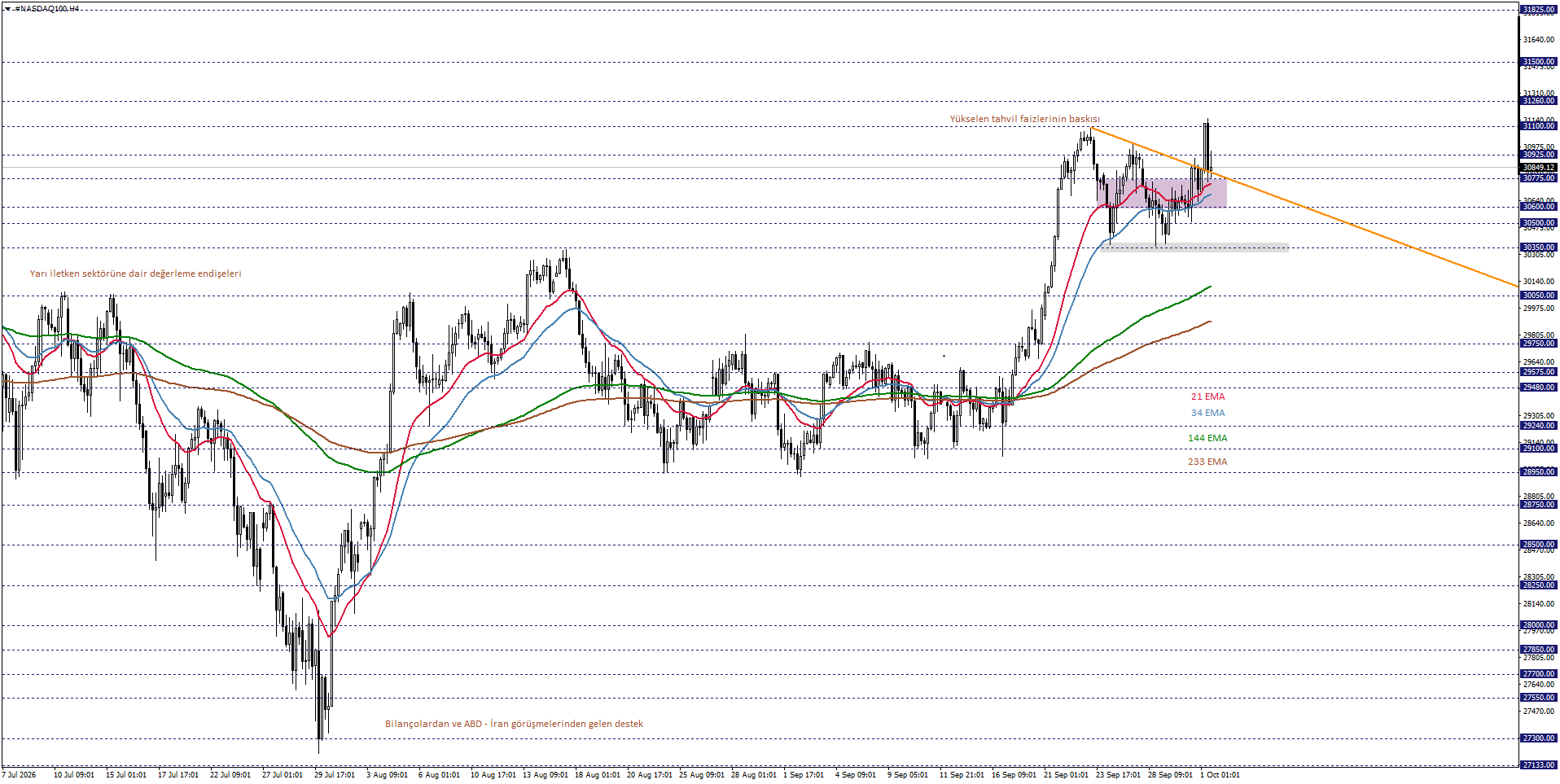Viewport: 1560px width, 784px height.
Task: Select the #NASDAQ100,H4 chart title label
Action: 46,8
